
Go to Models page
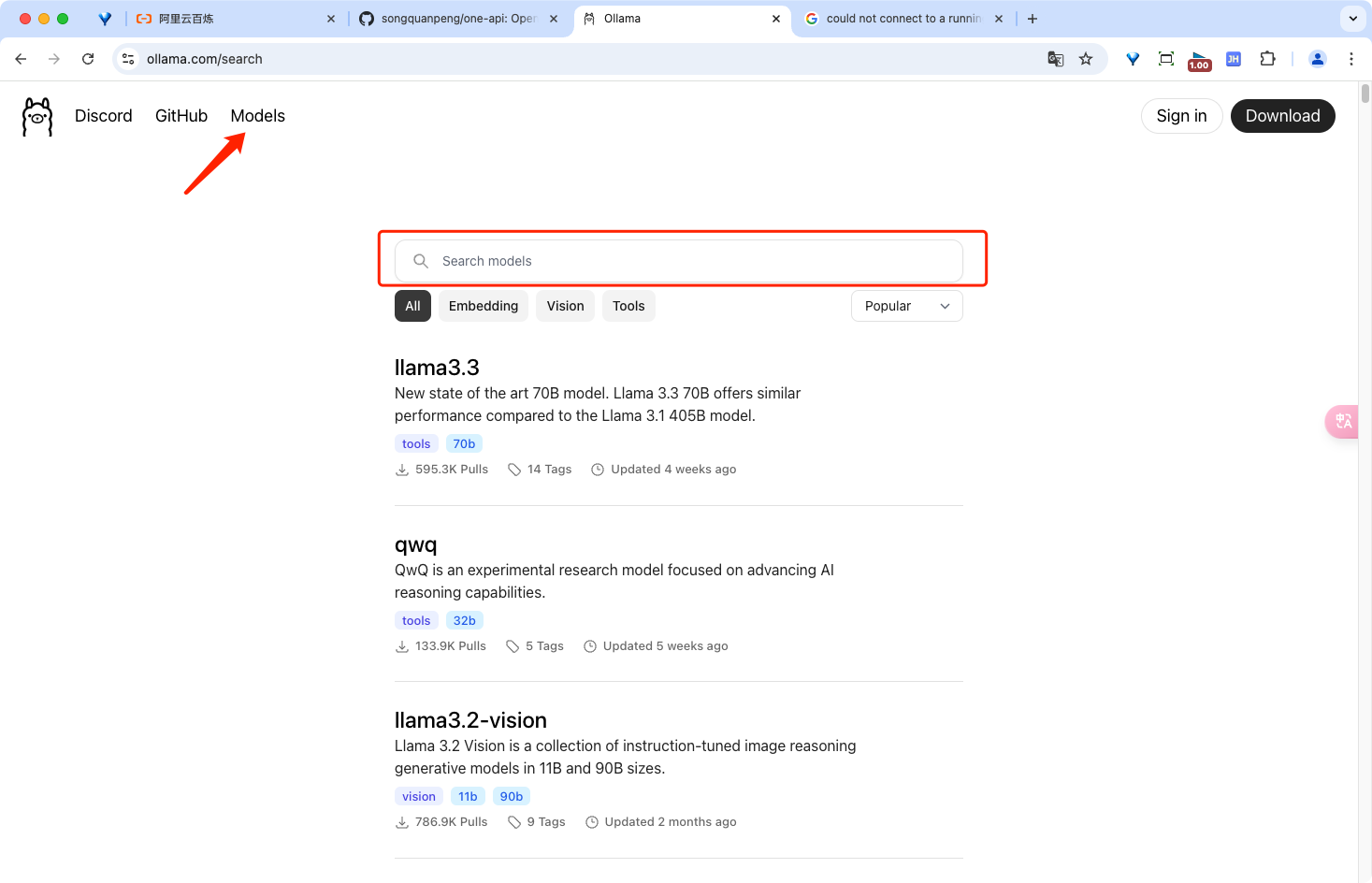[x=258, y=116]
